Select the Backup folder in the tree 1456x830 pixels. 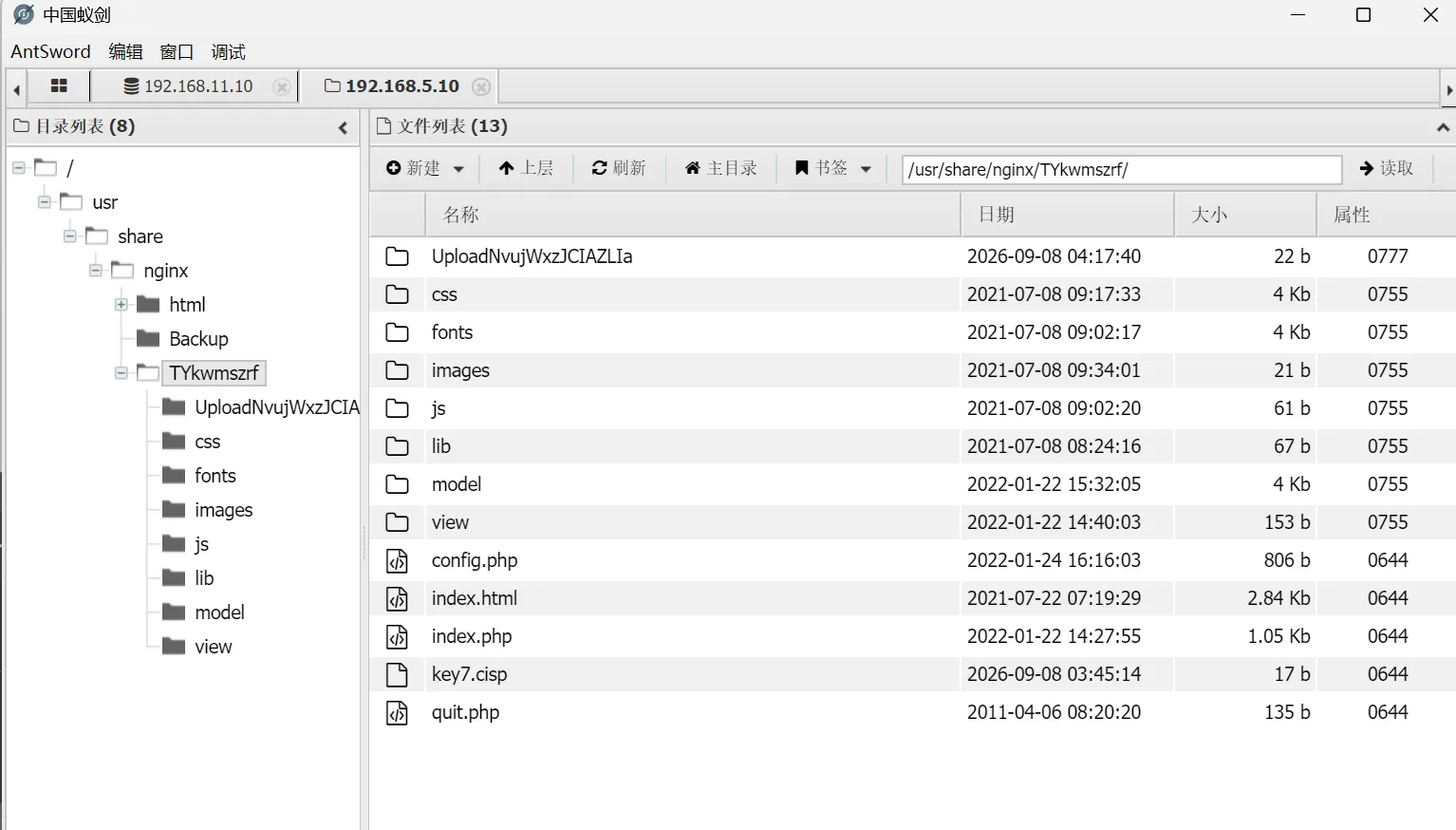click(198, 339)
